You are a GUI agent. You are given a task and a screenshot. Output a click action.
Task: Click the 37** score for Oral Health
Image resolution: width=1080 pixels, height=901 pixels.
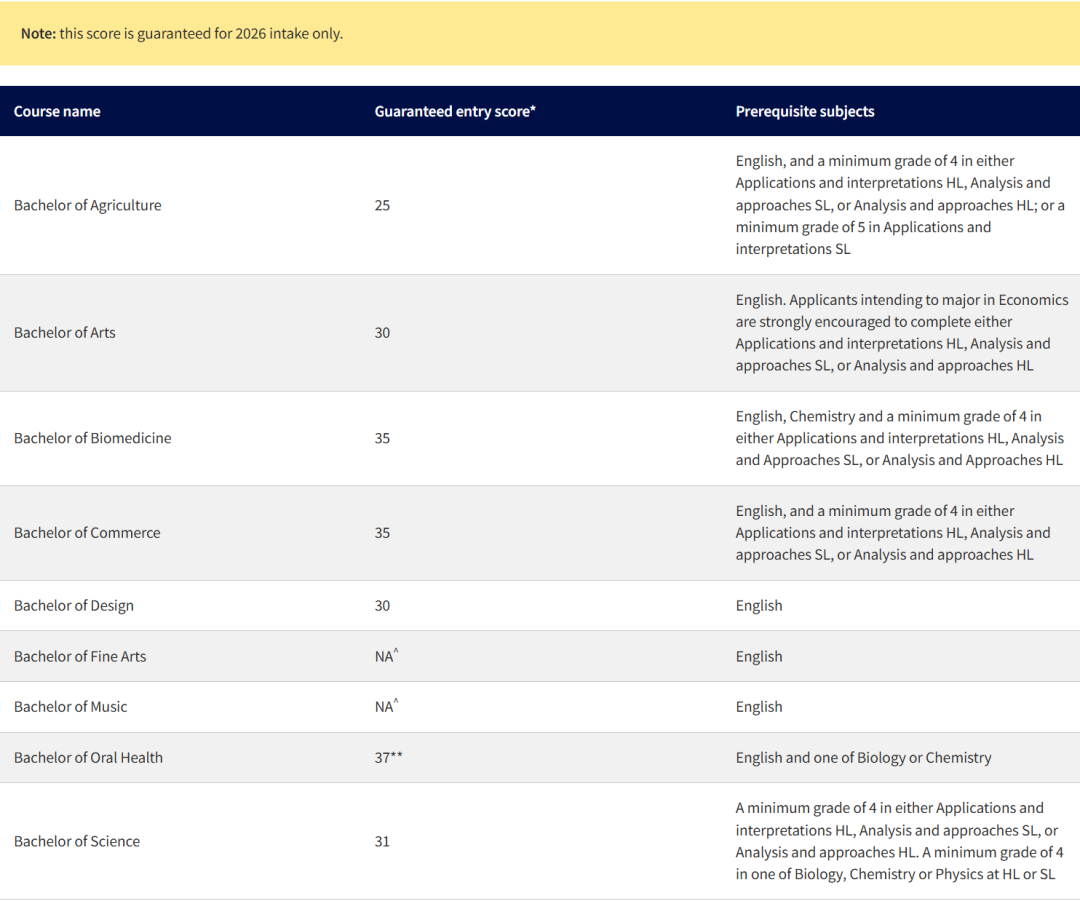388,758
